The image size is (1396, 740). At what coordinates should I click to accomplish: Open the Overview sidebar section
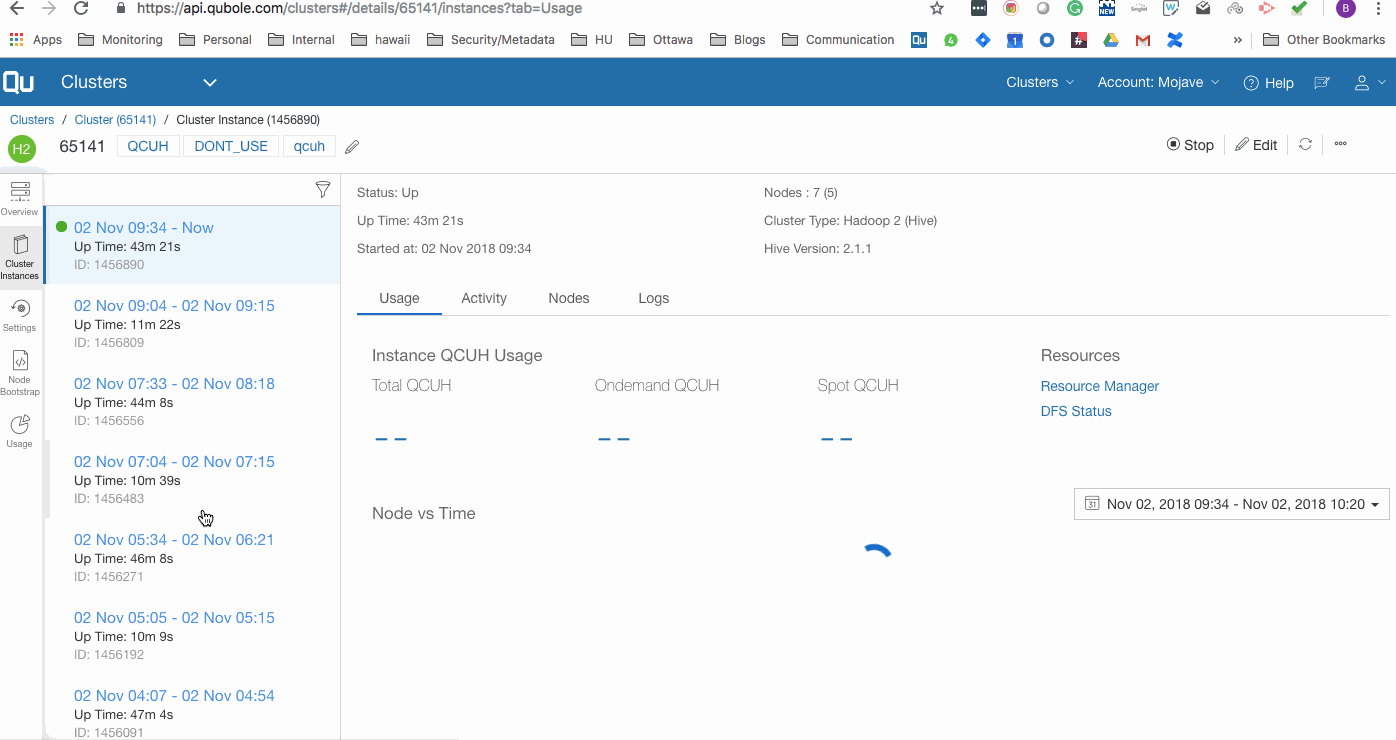point(19,198)
